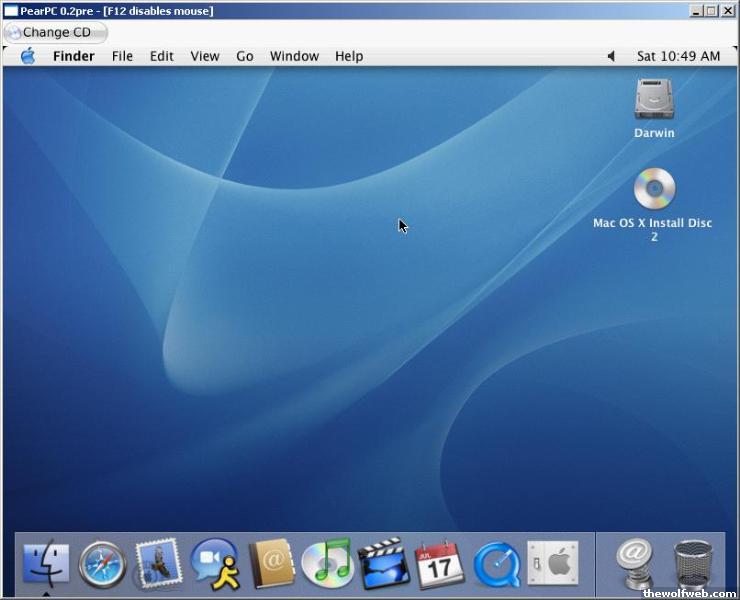Launch iTunes from the dock
The width and height of the screenshot is (740, 600).
[x=327, y=564]
